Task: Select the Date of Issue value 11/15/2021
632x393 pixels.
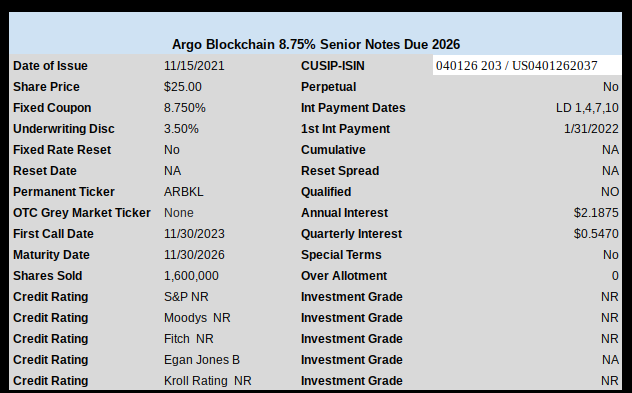Action: coord(194,66)
